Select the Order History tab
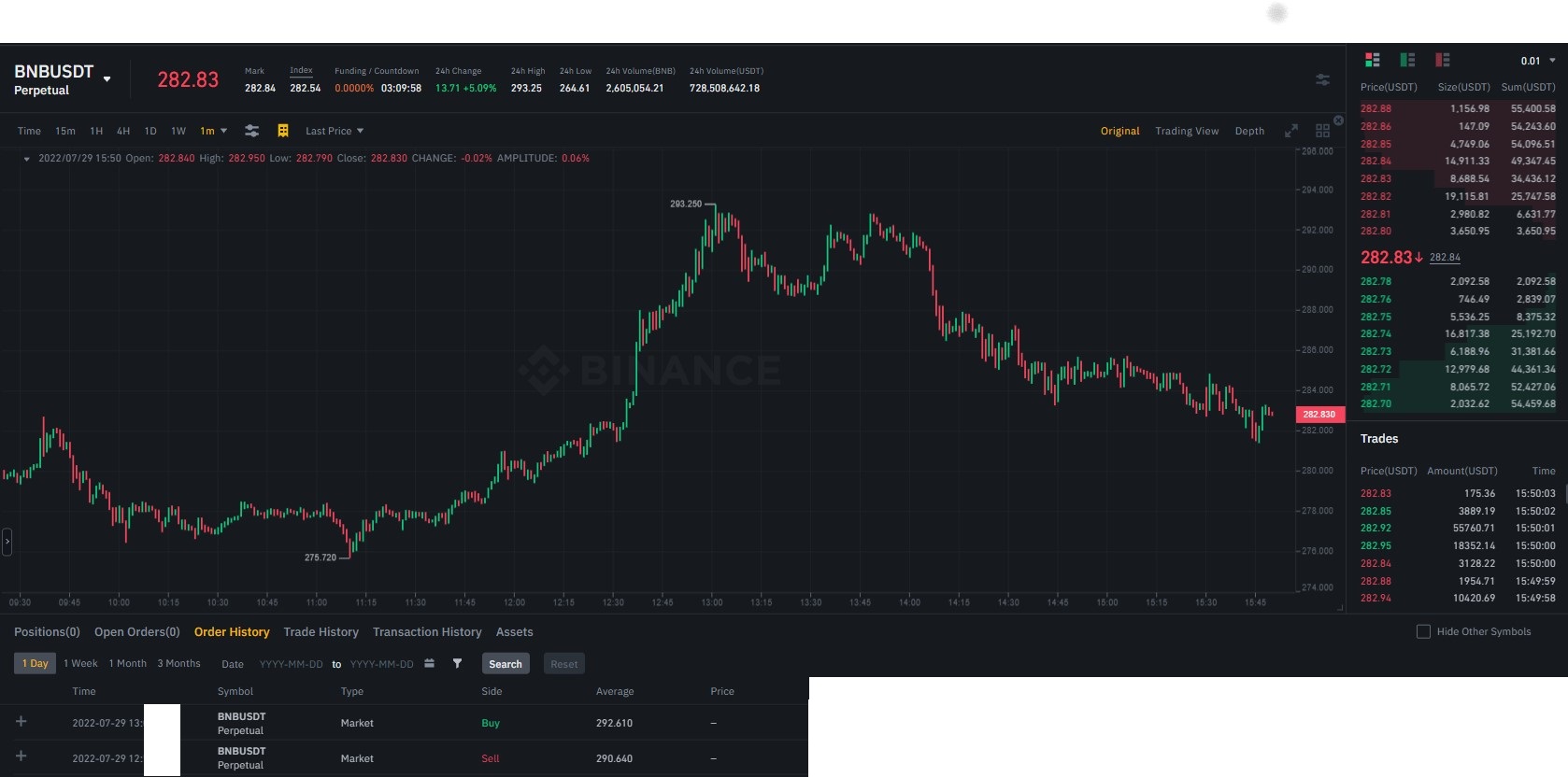 [x=232, y=632]
